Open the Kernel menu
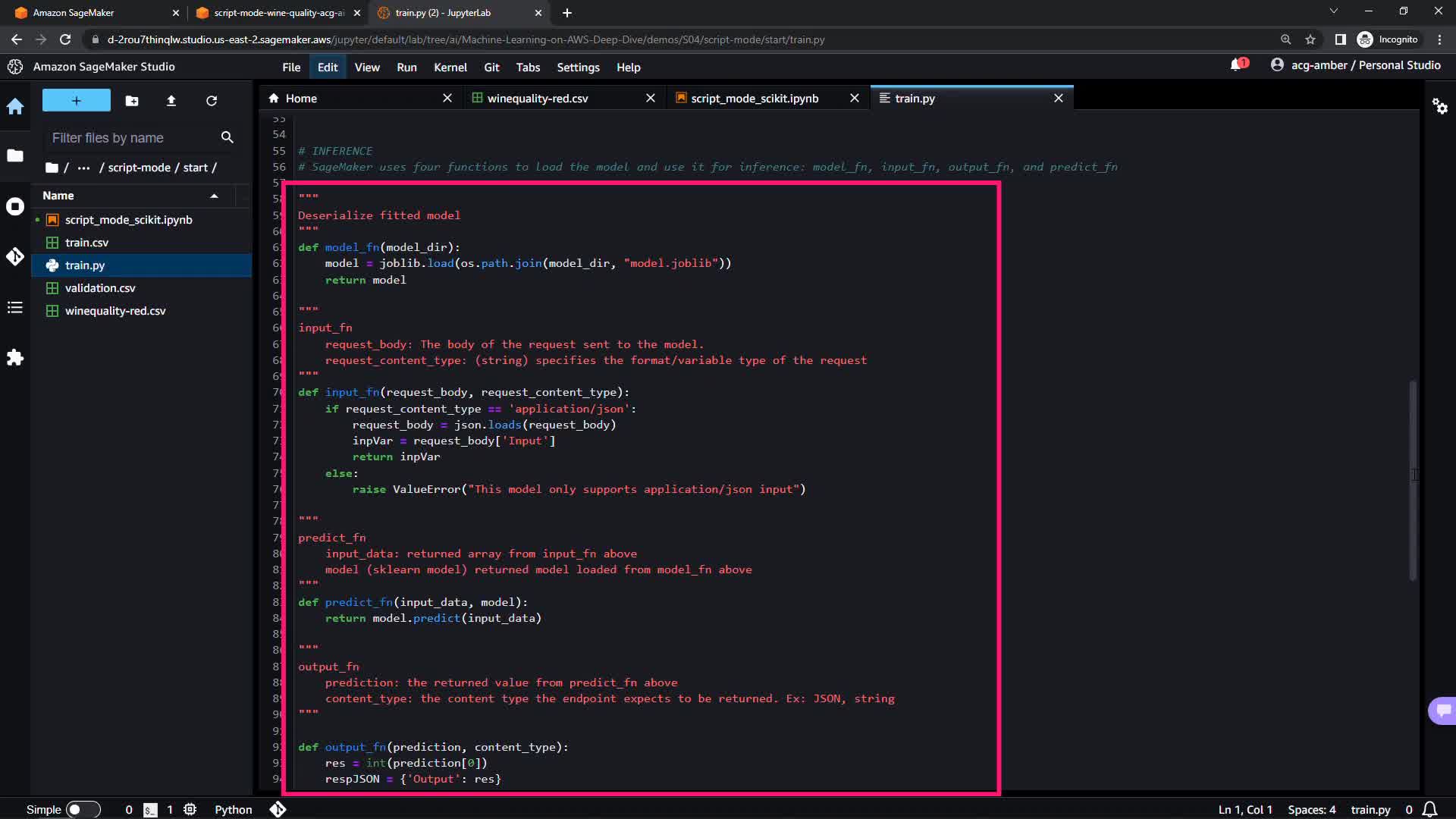Image resolution: width=1456 pixels, height=819 pixels. 450,67
